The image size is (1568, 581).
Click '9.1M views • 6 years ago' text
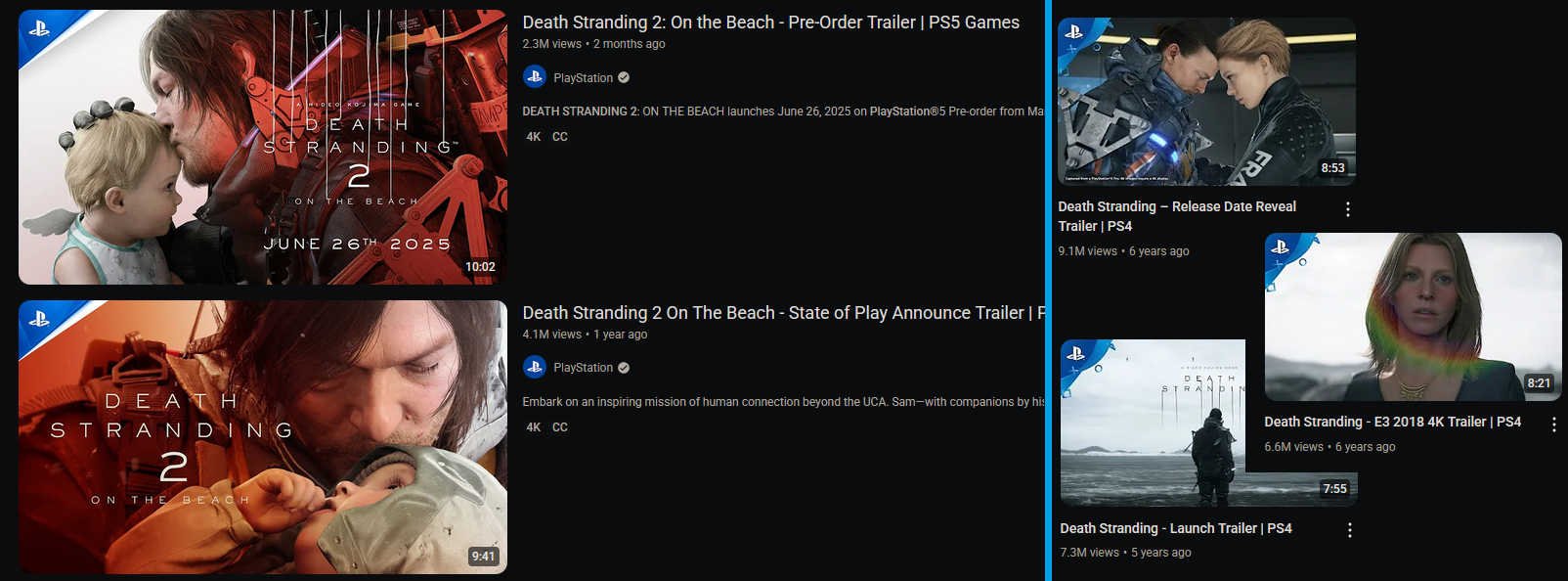pos(1123,251)
